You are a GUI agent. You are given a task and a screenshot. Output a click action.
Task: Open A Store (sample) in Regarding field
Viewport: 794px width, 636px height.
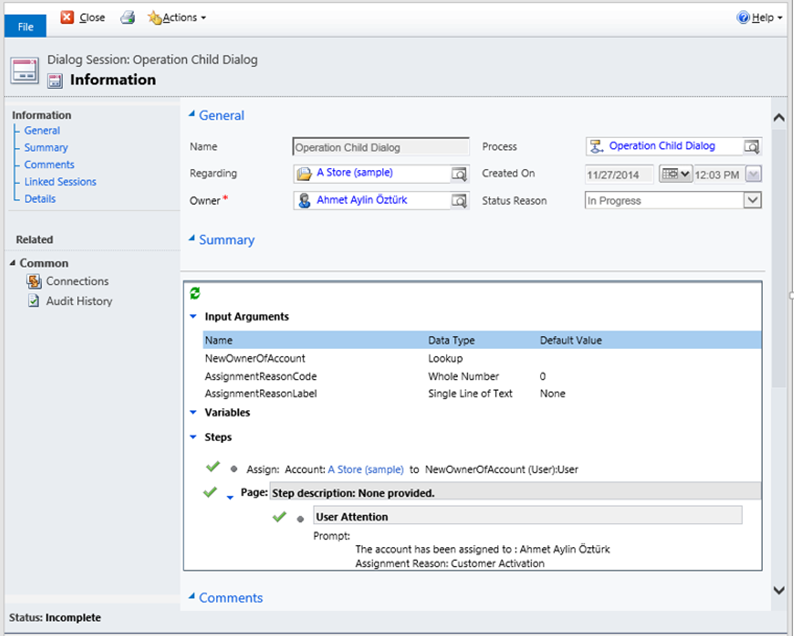click(354, 173)
